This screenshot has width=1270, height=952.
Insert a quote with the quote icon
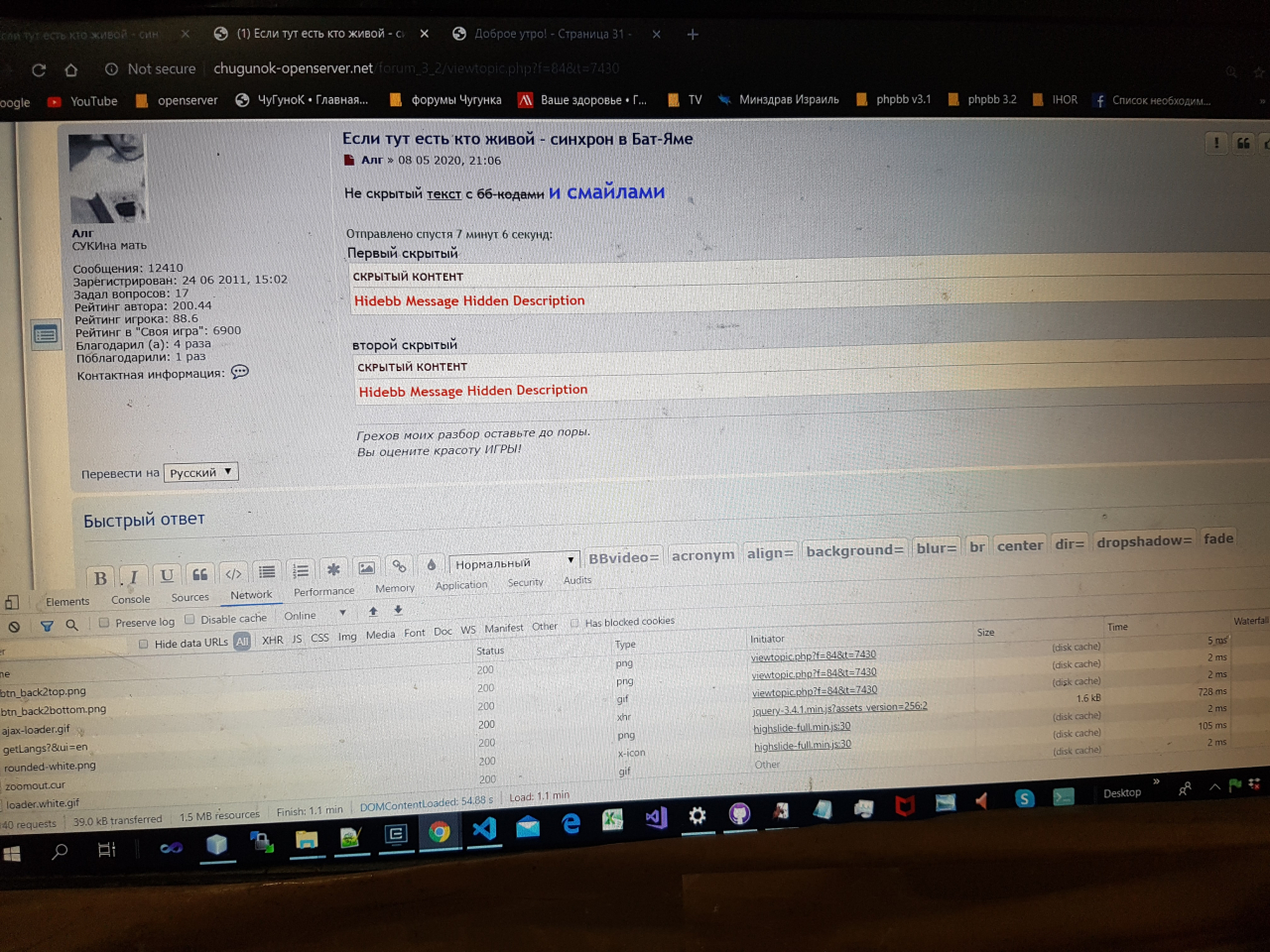pyautogui.click(x=199, y=574)
